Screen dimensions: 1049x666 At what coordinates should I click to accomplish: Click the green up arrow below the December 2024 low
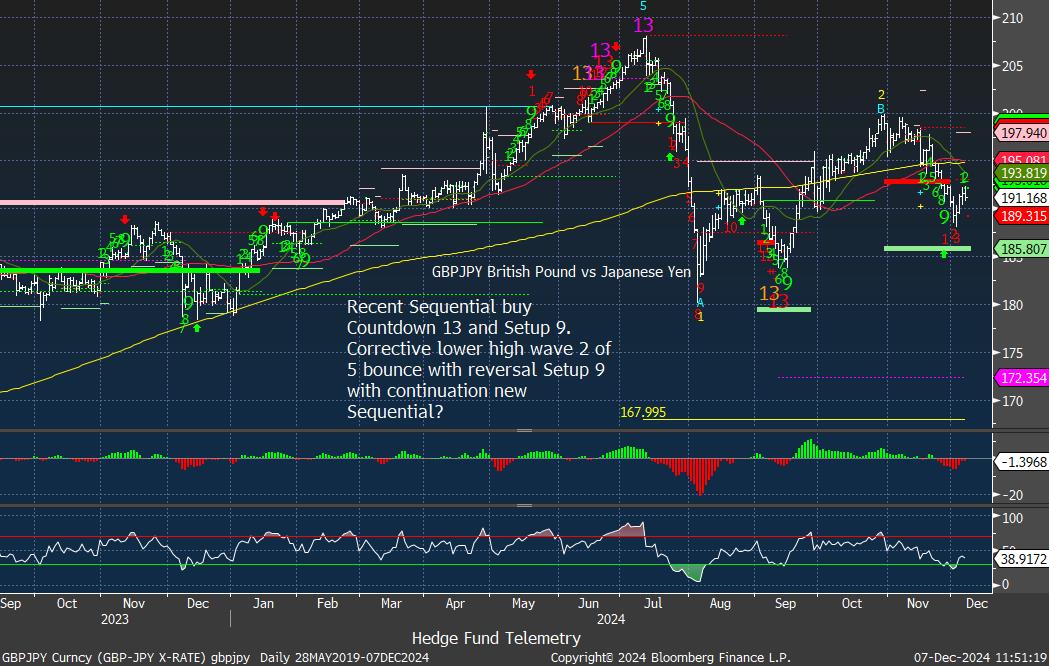[x=944, y=255]
